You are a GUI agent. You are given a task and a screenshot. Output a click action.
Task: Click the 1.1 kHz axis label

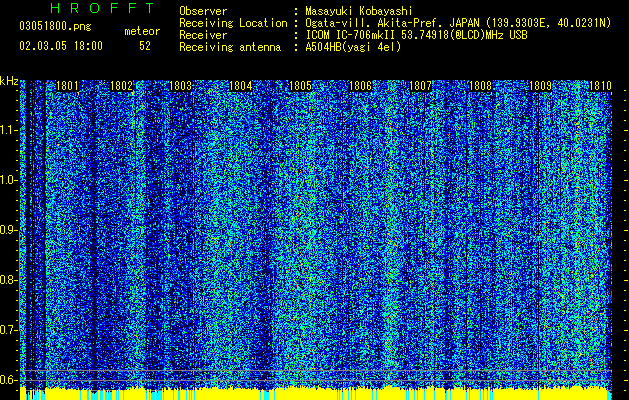click(8, 130)
